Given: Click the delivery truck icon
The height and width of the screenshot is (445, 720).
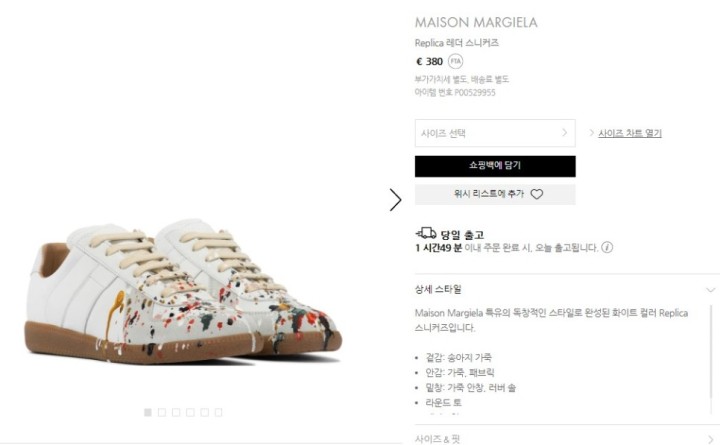Looking at the screenshot, I should pos(426,233).
